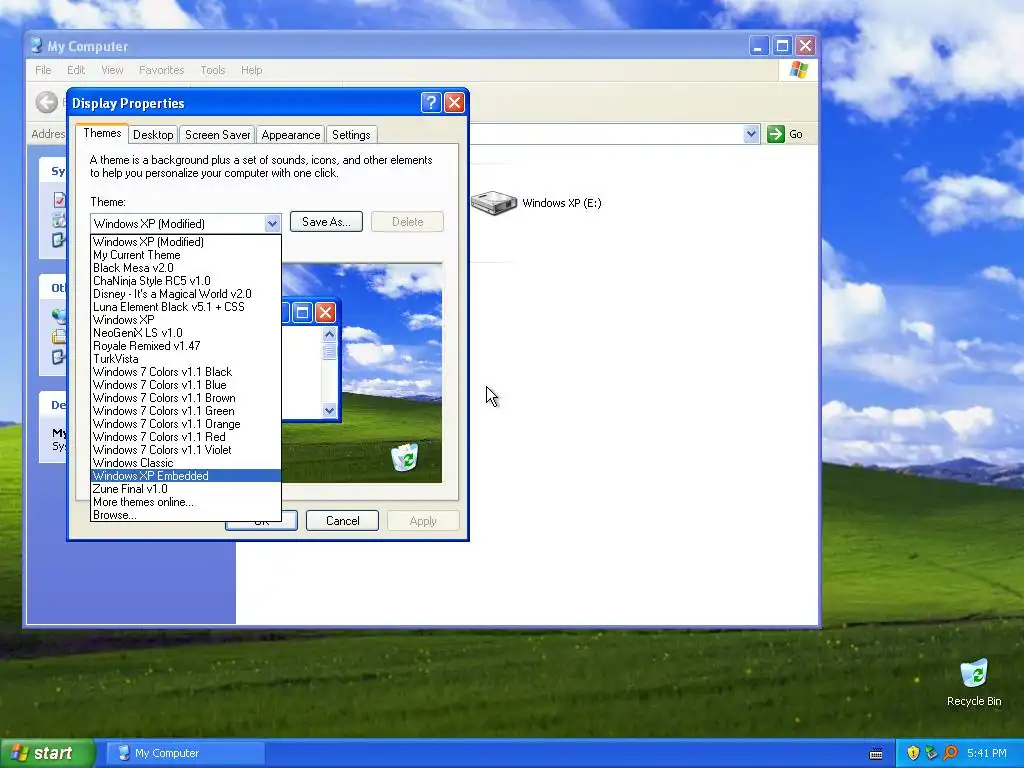
Task: Click the orange magnifier tray icon
Action: point(950,753)
